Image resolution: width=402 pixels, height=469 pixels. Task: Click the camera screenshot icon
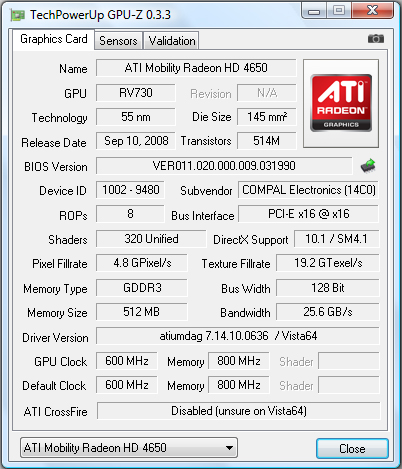point(376,39)
